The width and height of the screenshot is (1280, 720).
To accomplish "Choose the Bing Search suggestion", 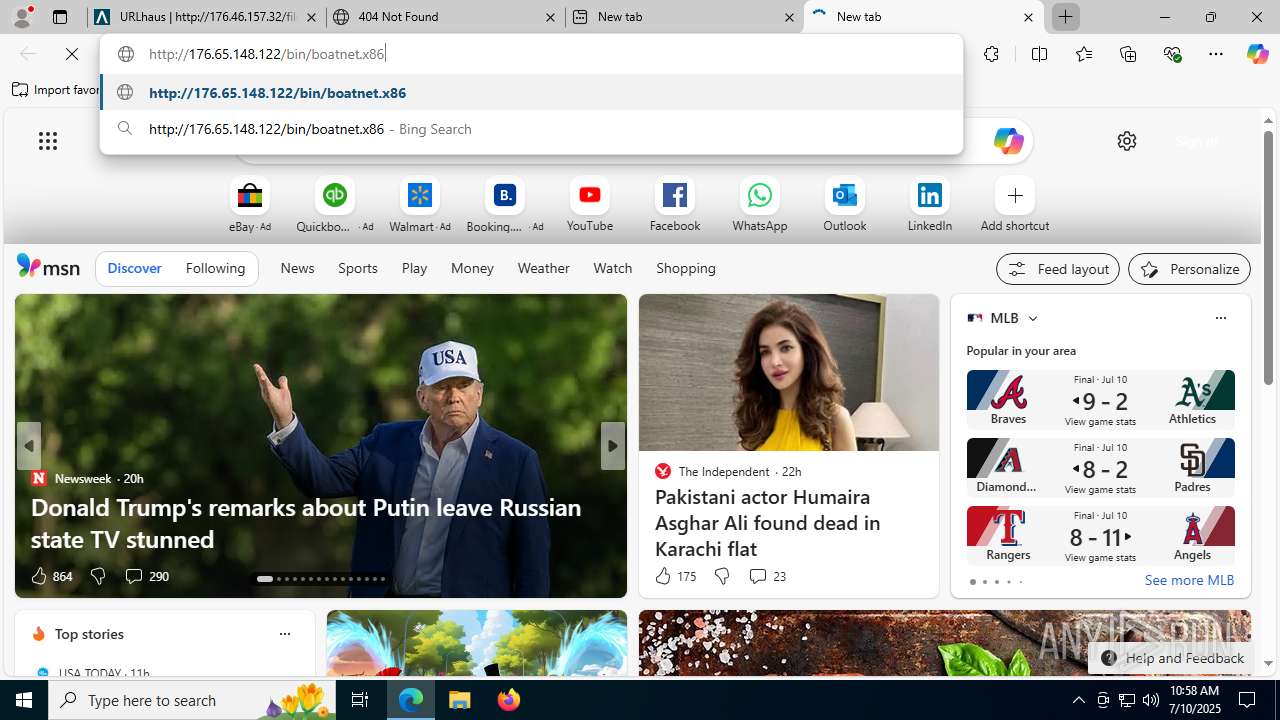I will 531,129.
